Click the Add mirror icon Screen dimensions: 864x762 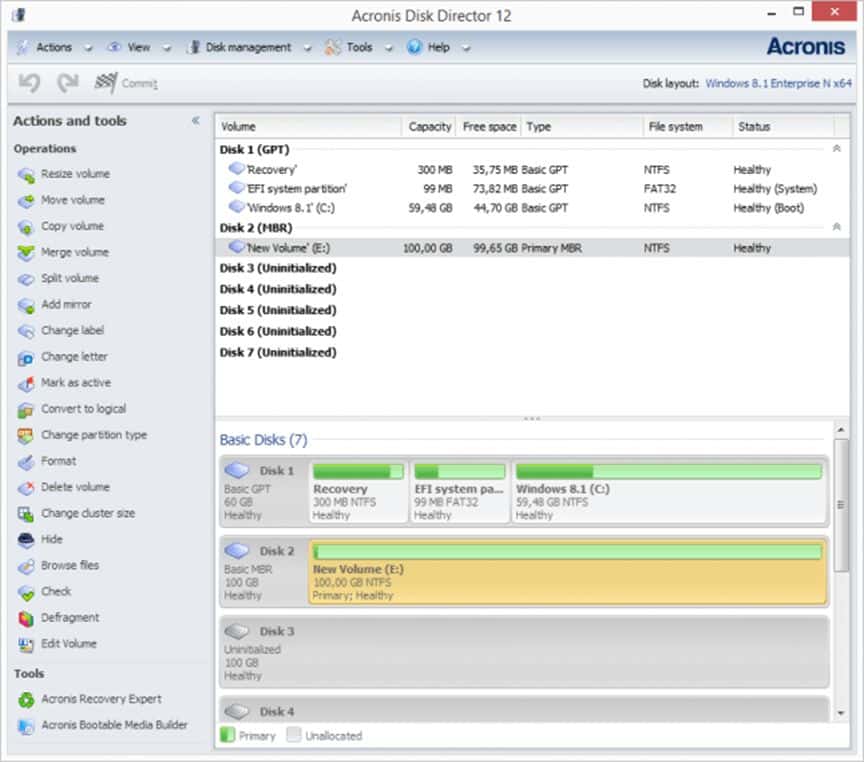coord(24,304)
